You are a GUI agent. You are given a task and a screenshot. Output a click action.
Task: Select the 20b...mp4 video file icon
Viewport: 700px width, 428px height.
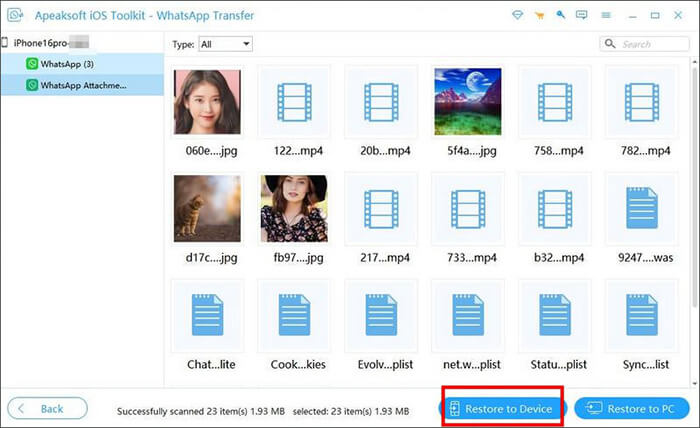click(x=381, y=102)
